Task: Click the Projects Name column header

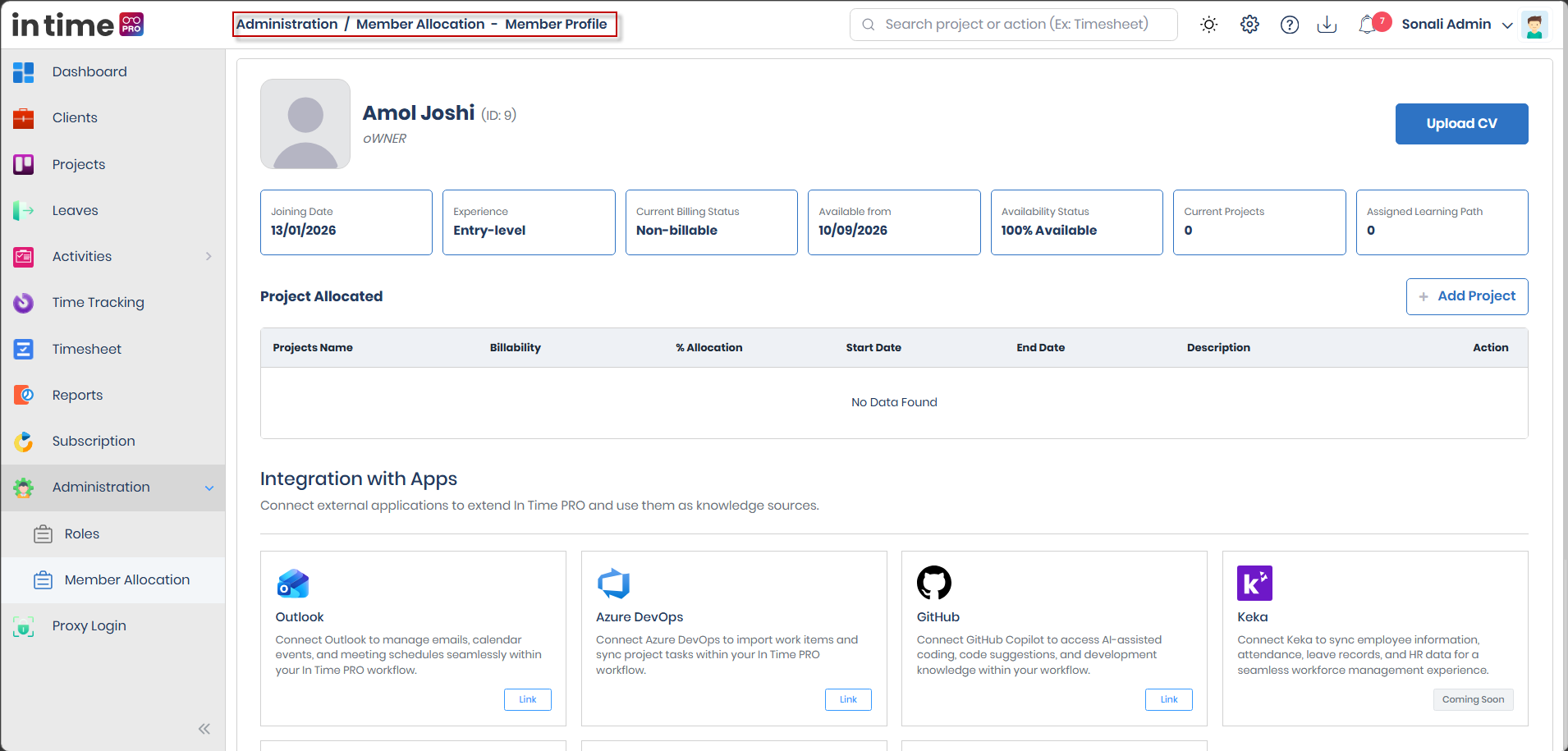Action: point(313,348)
